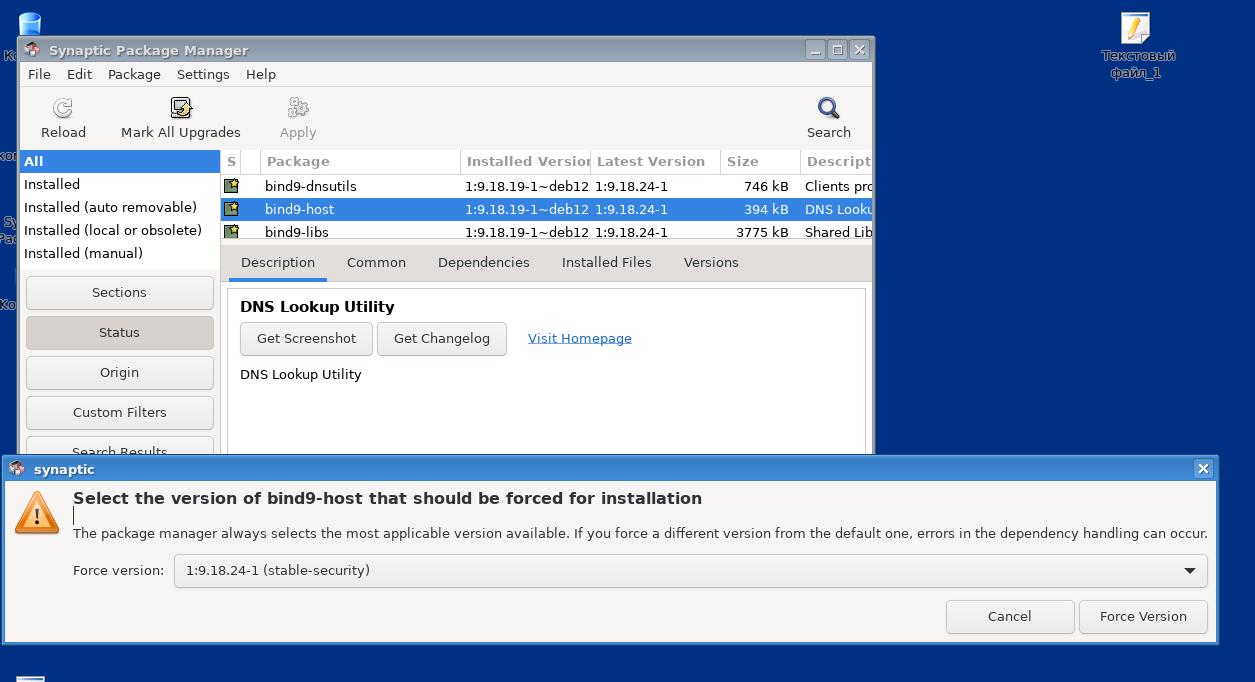1255x682 pixels.
Task: Click the synaptic dialog title bar icon
Action: (x=17, y=469)
